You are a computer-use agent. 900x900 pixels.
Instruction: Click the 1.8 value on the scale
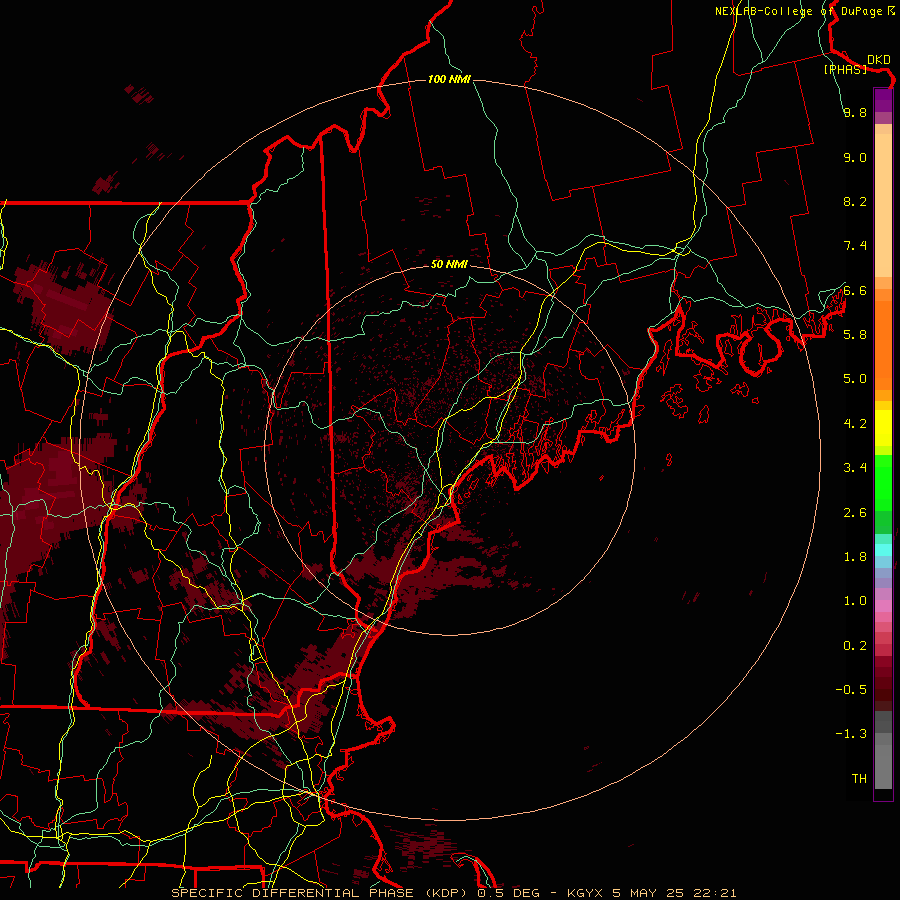[855, 557]
